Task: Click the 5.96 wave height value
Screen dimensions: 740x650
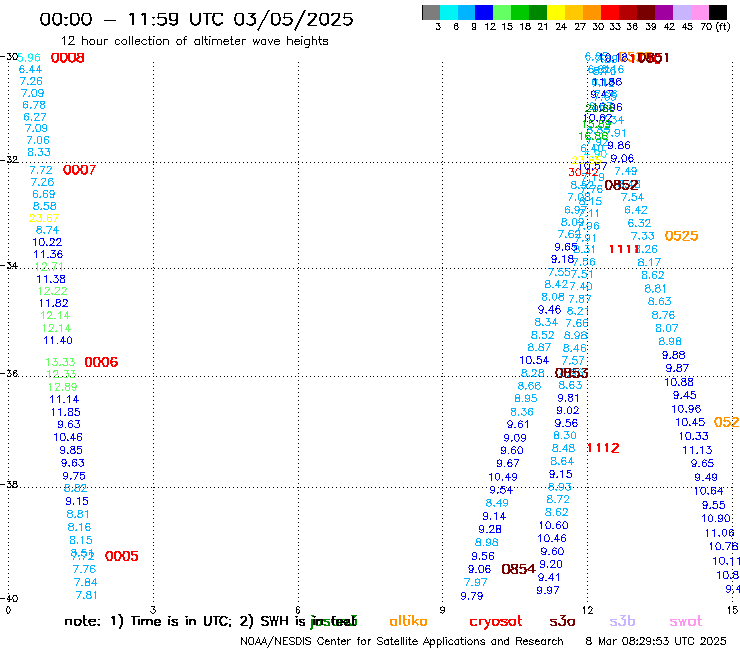Action: pyautogui.click(x=29, y=58)
